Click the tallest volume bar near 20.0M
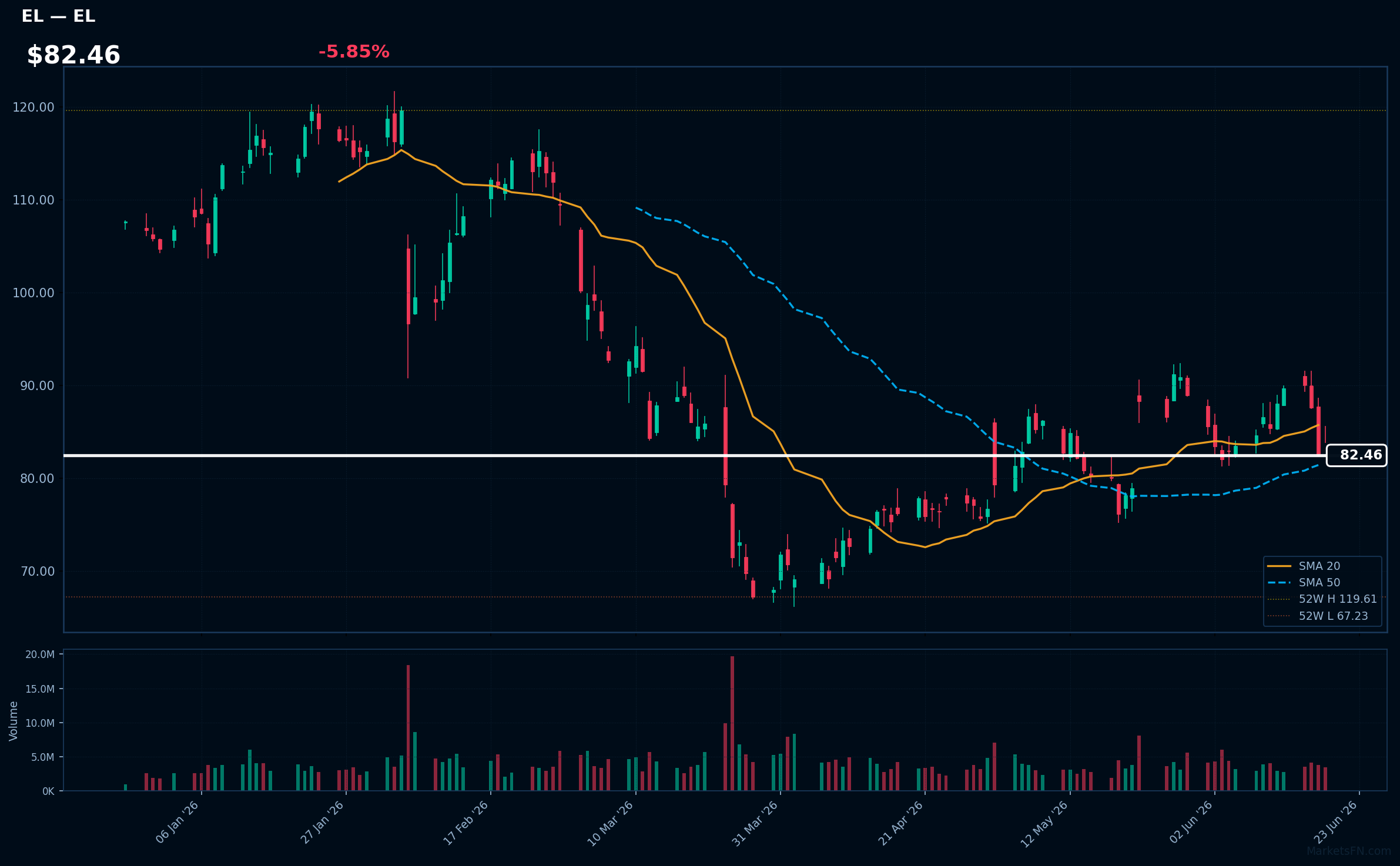This screenshot has height=866, width=1400. 732,723
